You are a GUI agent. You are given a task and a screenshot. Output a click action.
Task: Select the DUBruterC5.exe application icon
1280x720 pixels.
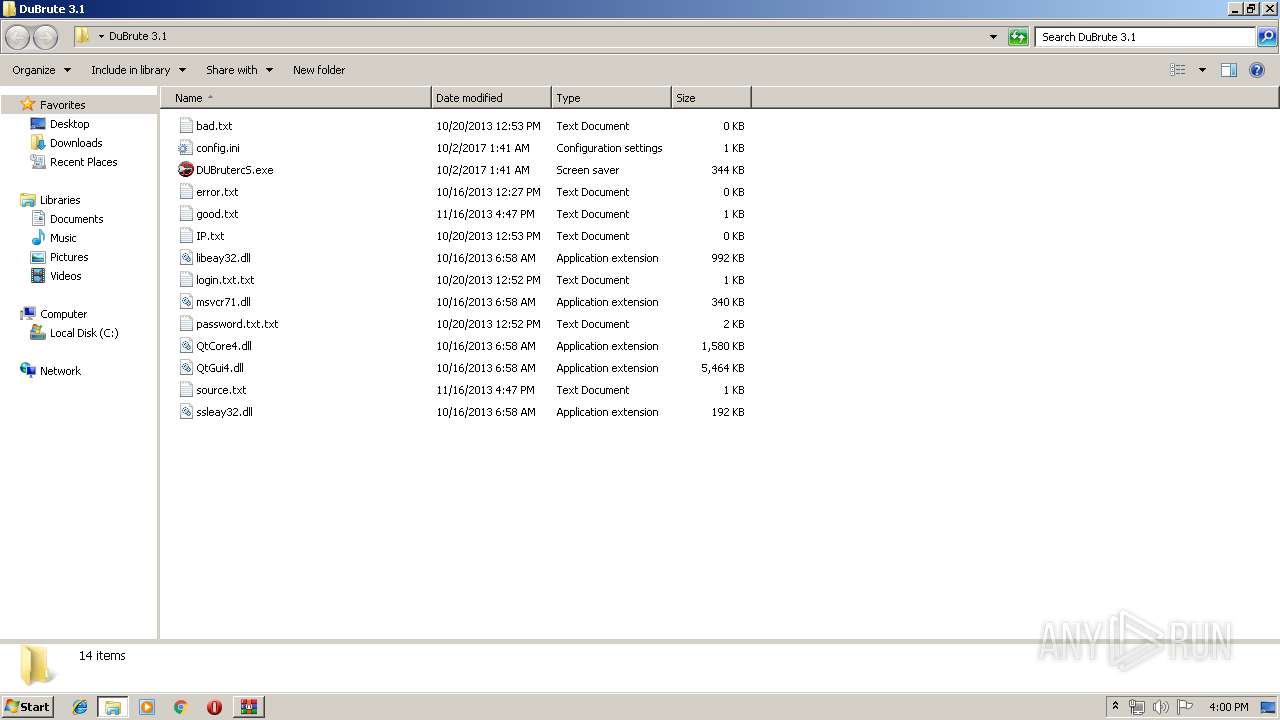[186, 170]
